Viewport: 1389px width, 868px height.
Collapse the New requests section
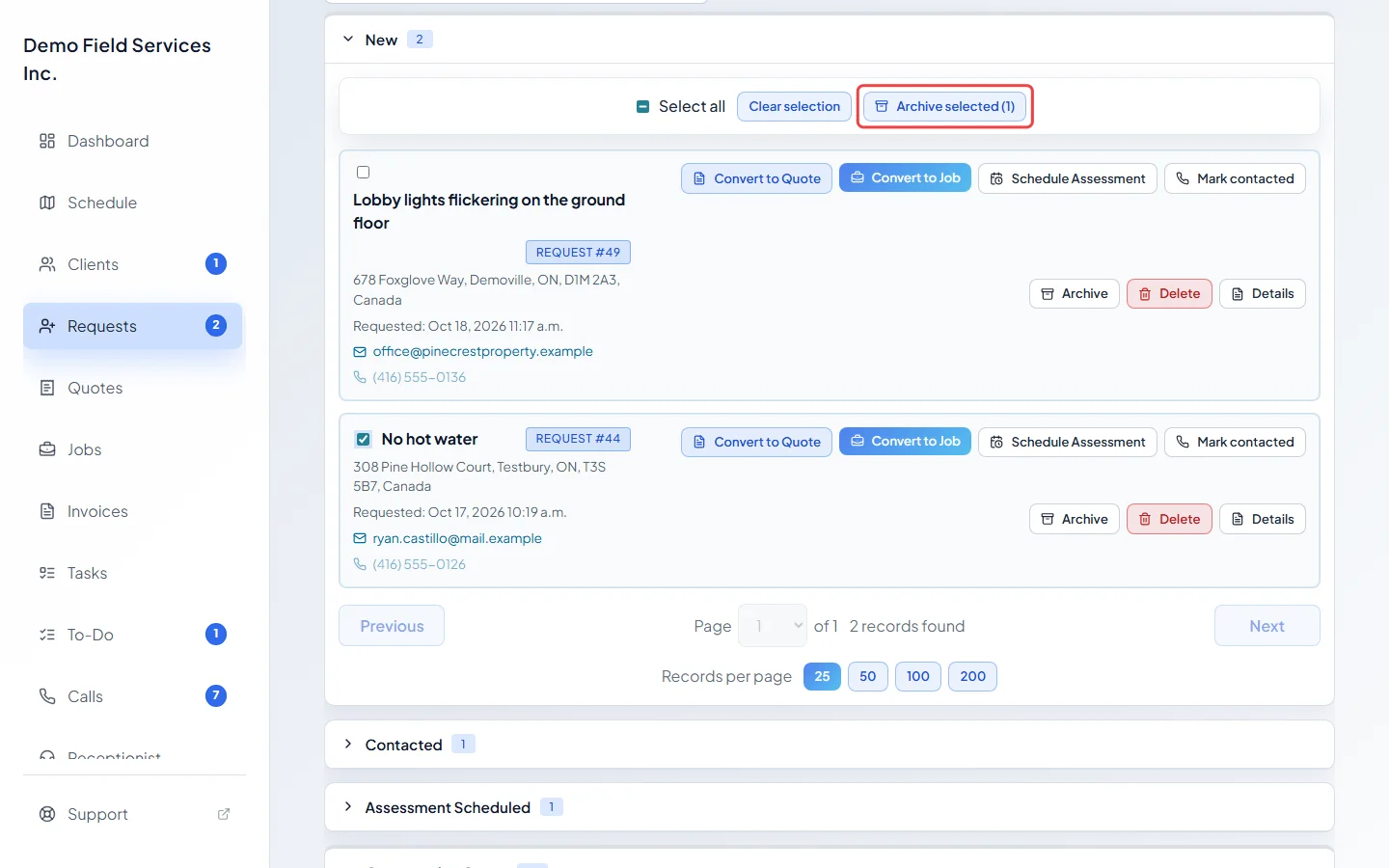[x=348, y=40]
